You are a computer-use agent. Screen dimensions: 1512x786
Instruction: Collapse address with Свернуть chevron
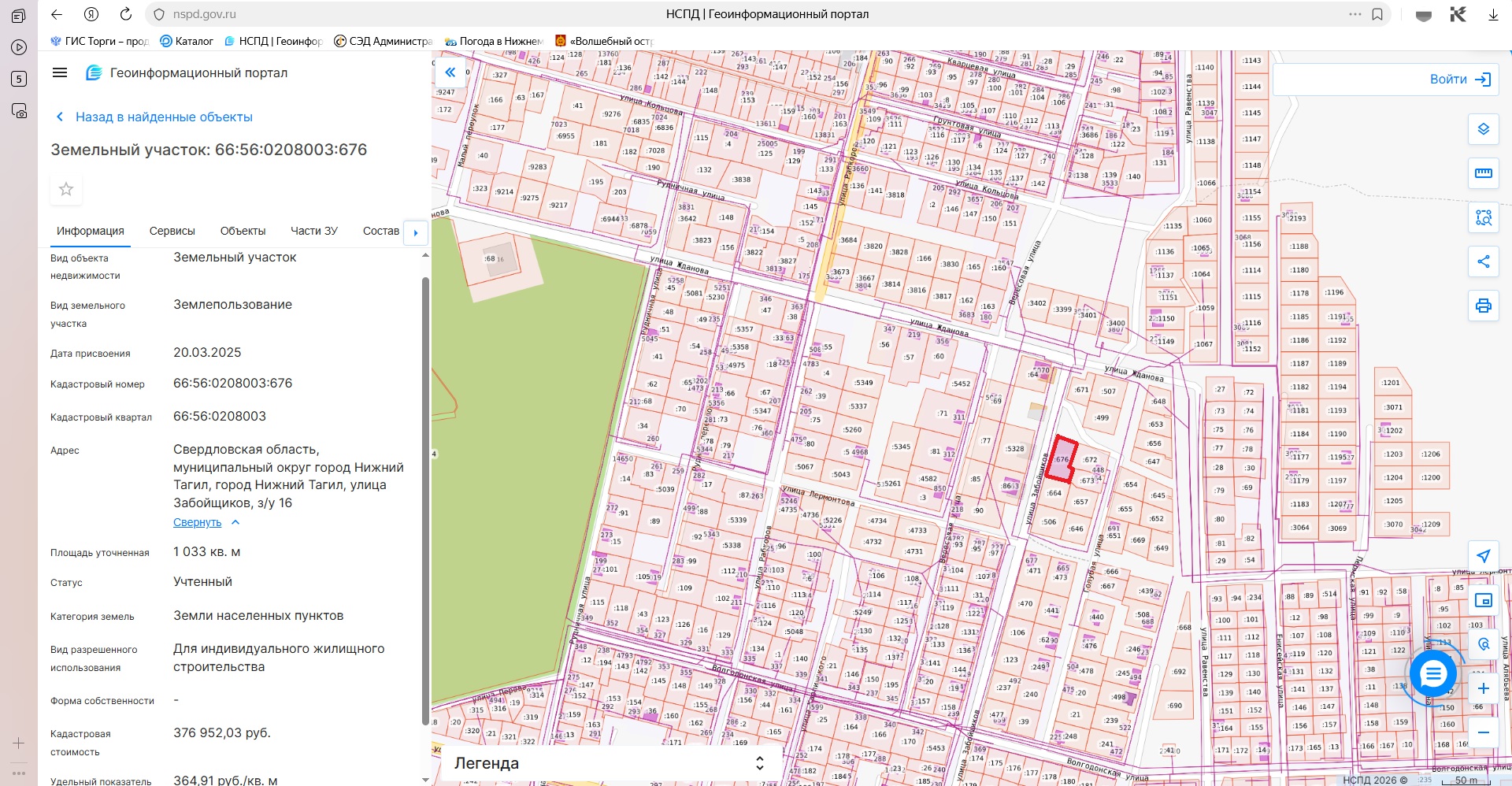pyautogui.click(x=235, y=522)
